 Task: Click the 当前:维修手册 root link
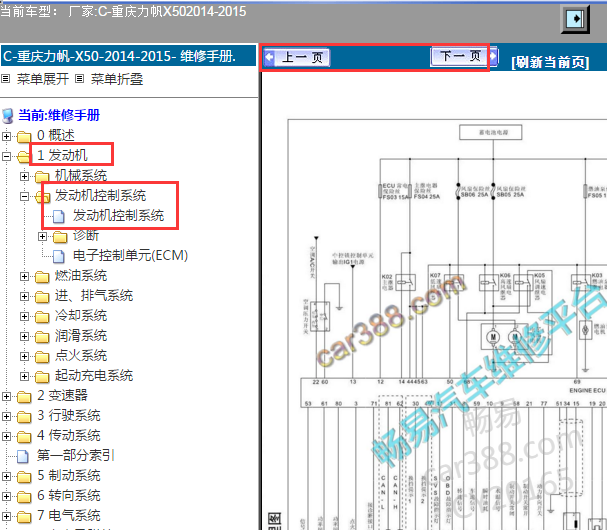click(59, 115)
